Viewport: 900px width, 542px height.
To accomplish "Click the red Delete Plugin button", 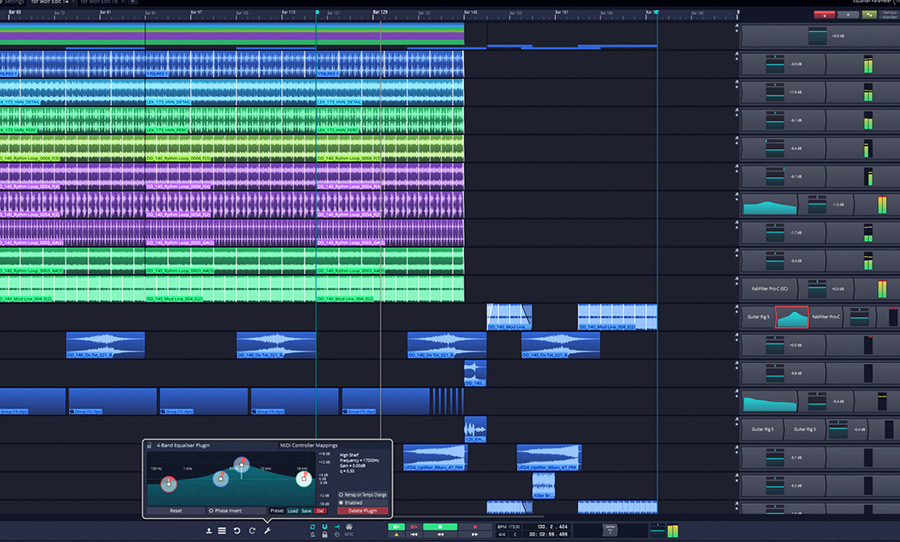I will pyautogui.click(x=363, y=510).
